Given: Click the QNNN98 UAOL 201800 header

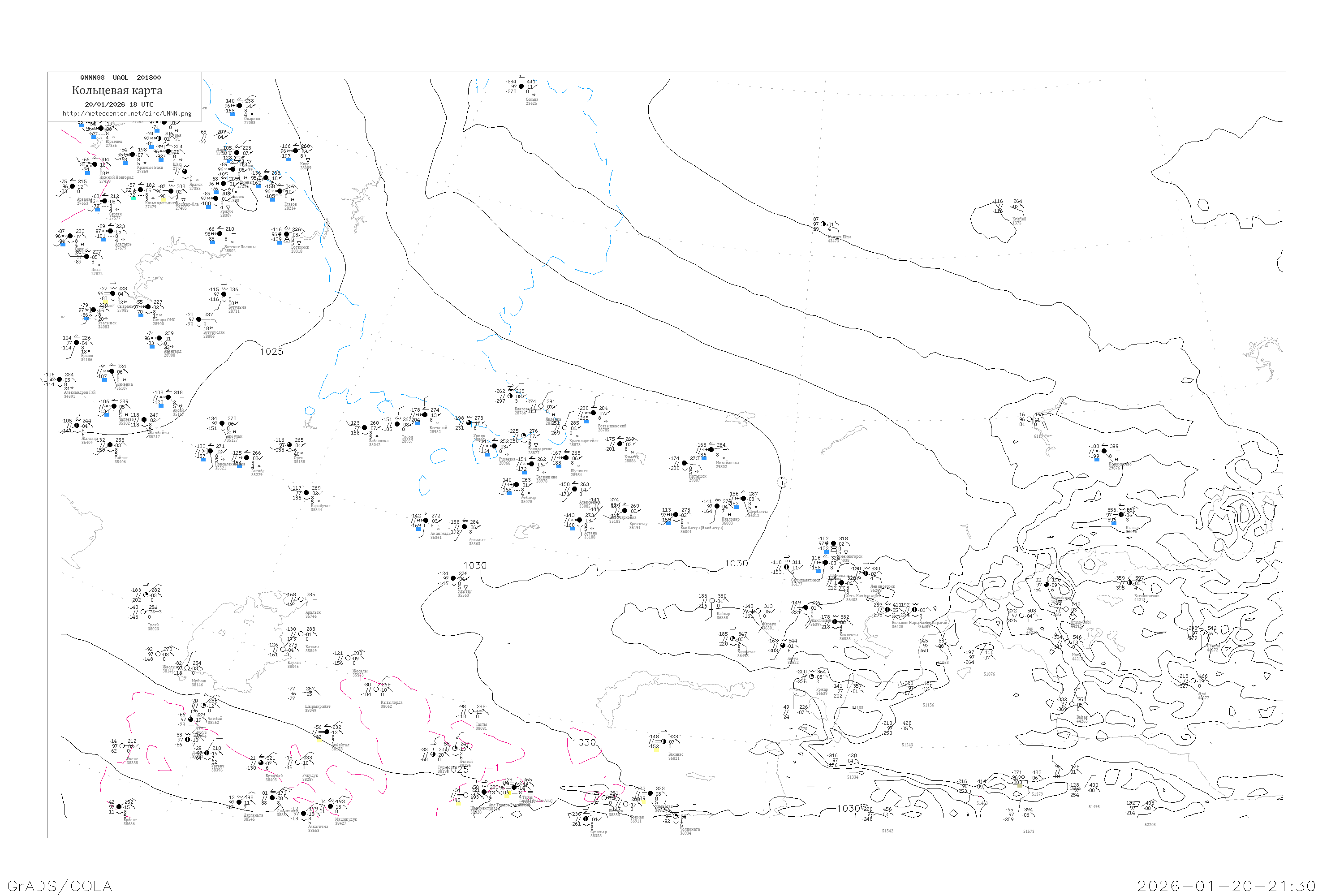Looking at the screenshot, I should point(120,78).
